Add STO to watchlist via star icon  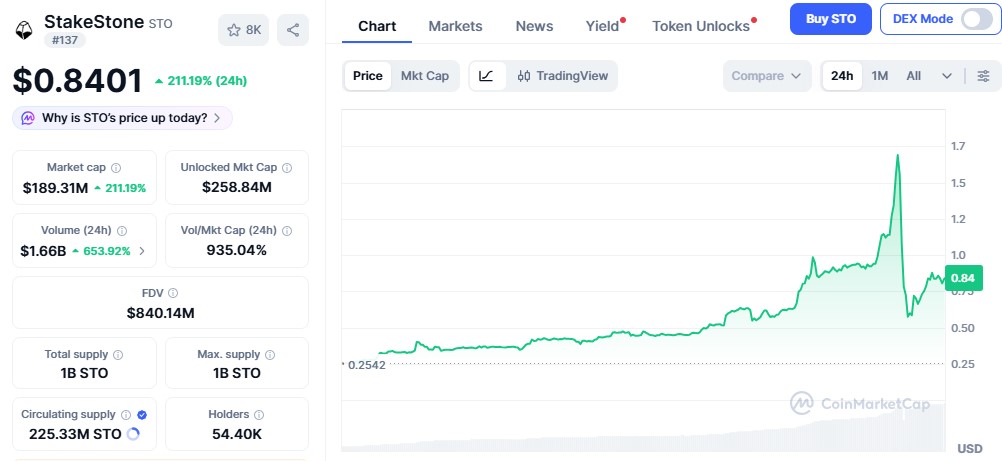click(x=234, y=30)
